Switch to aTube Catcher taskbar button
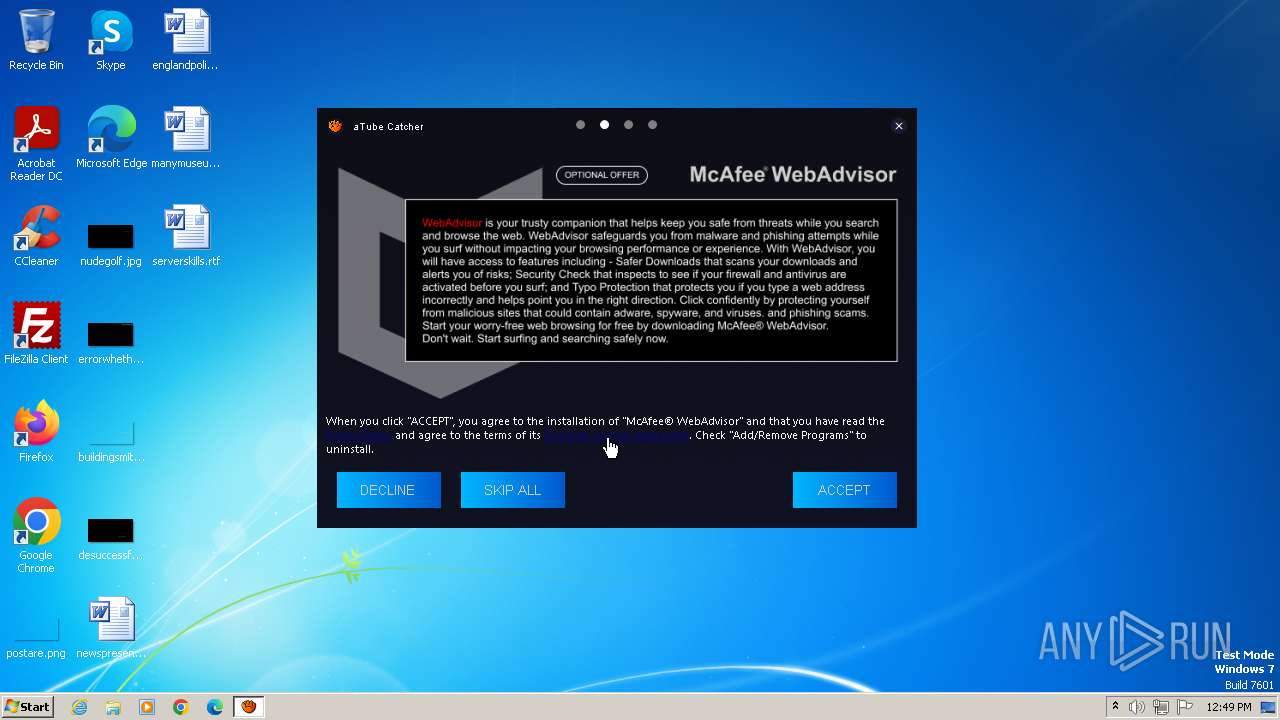This screenshot has height=720, width=1280. (249, 707)
